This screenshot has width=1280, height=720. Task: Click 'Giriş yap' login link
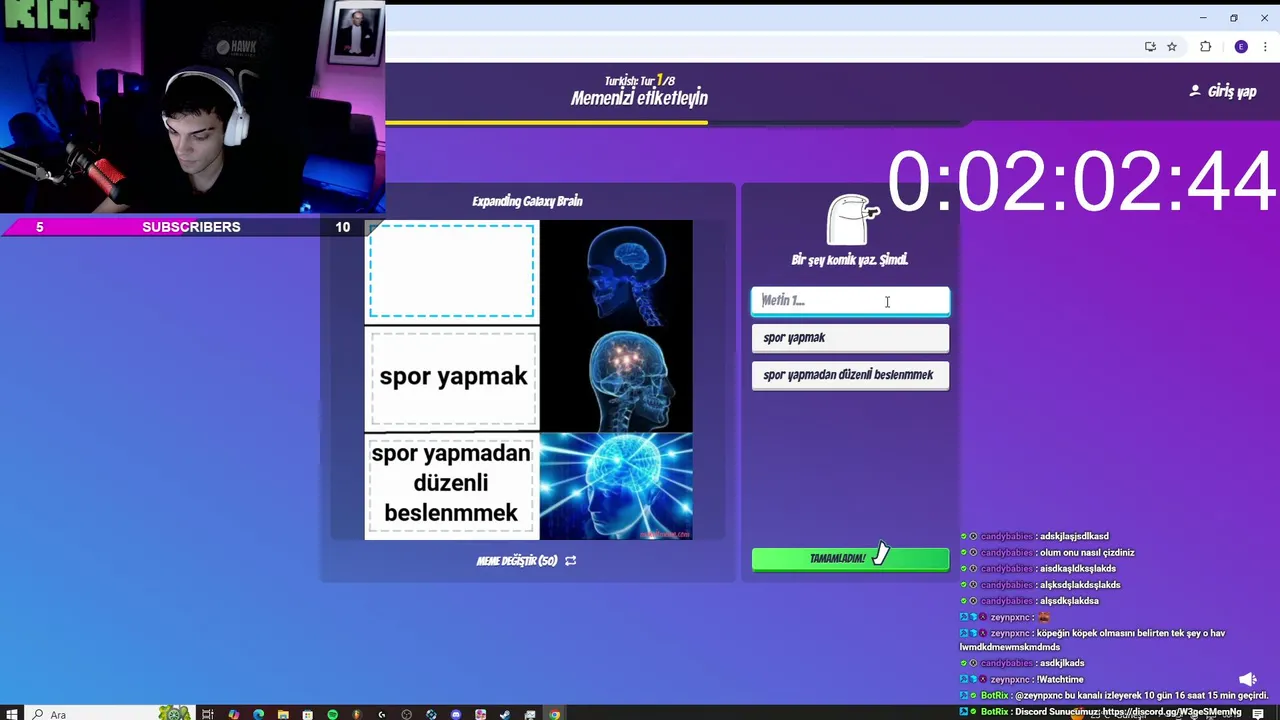(1232, 91)
